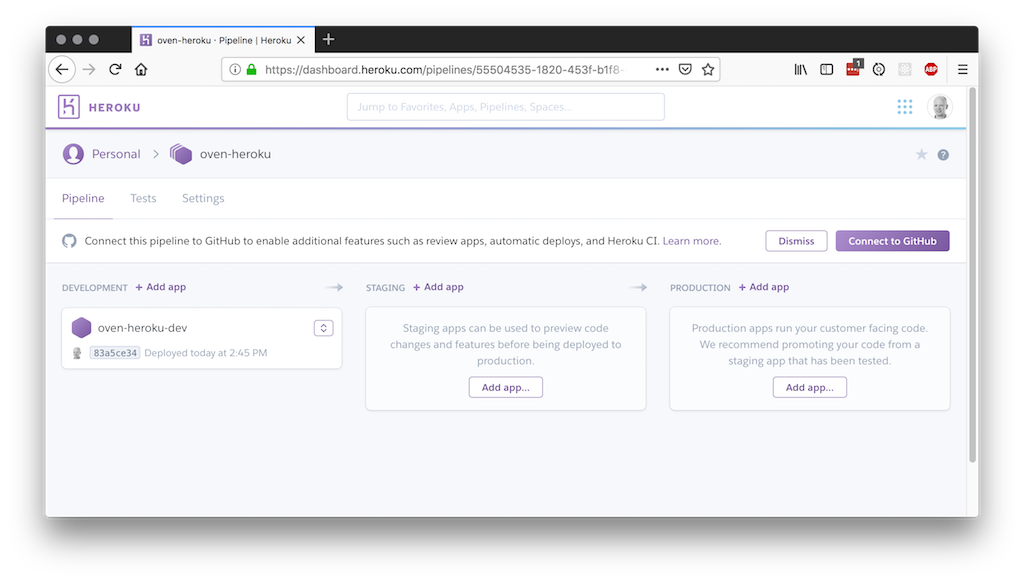Switch to the Tests tab

(143, 198)
